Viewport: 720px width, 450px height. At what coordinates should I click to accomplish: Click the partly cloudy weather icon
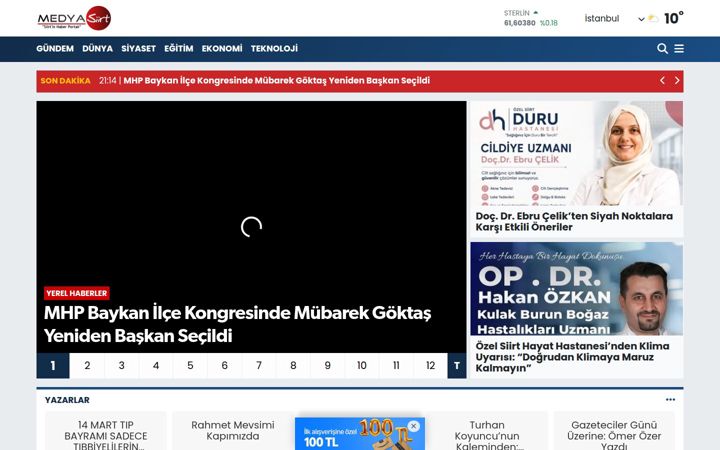coord(653,19)
